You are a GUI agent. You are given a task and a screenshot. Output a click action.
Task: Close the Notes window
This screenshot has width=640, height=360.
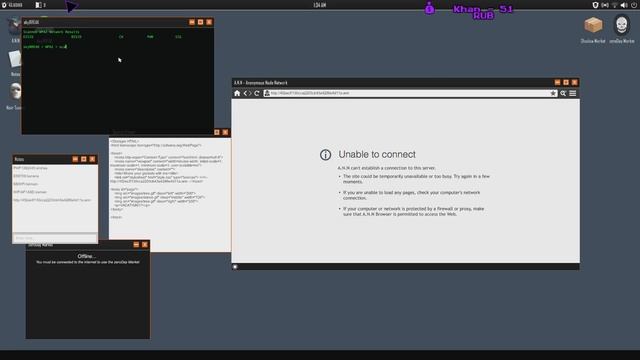pyautogui.click(x=92, y=159)
